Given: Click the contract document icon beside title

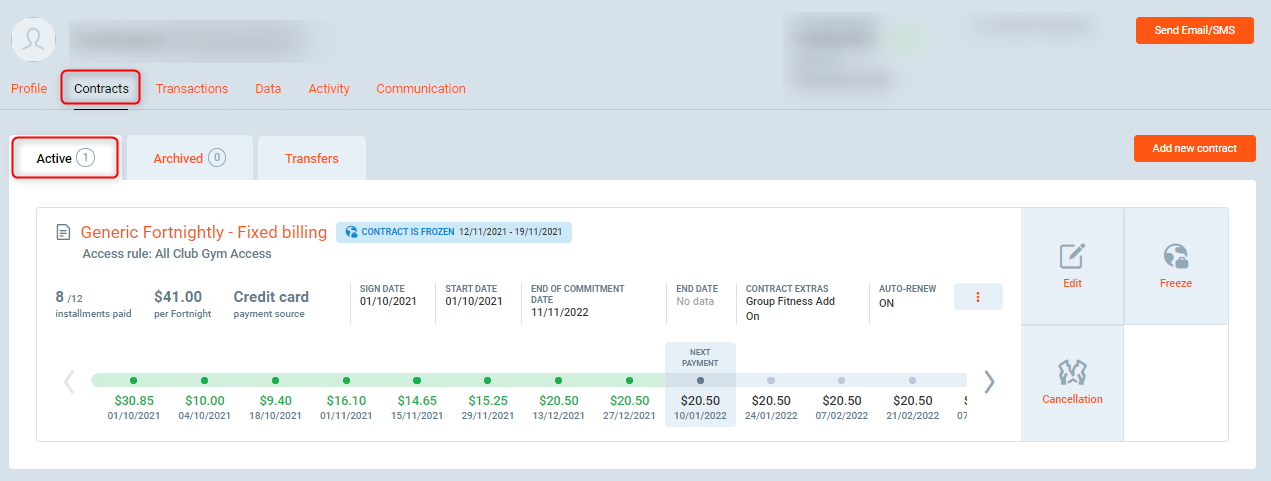Looking at the screenshot, I should point(63,232).
